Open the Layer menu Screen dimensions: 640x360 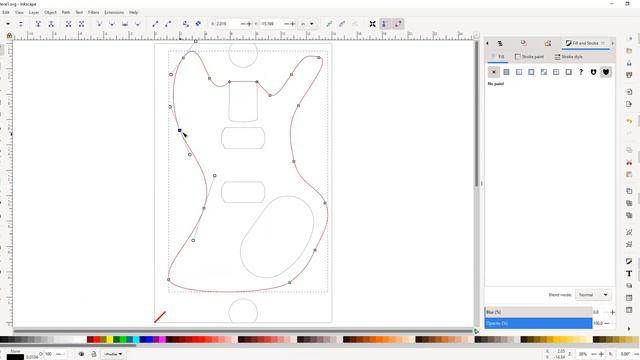(x=34, y=12)
